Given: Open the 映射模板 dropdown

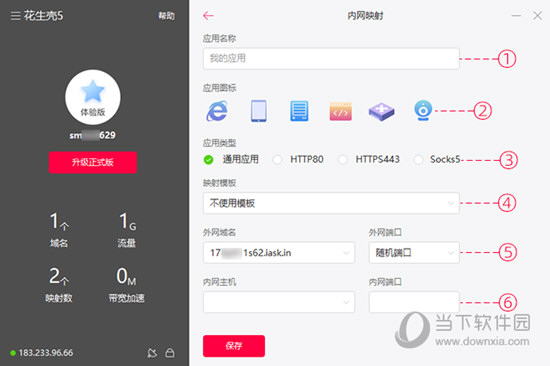Looking at the screenshot, I should pyautogui.click(x=331, y=203).
